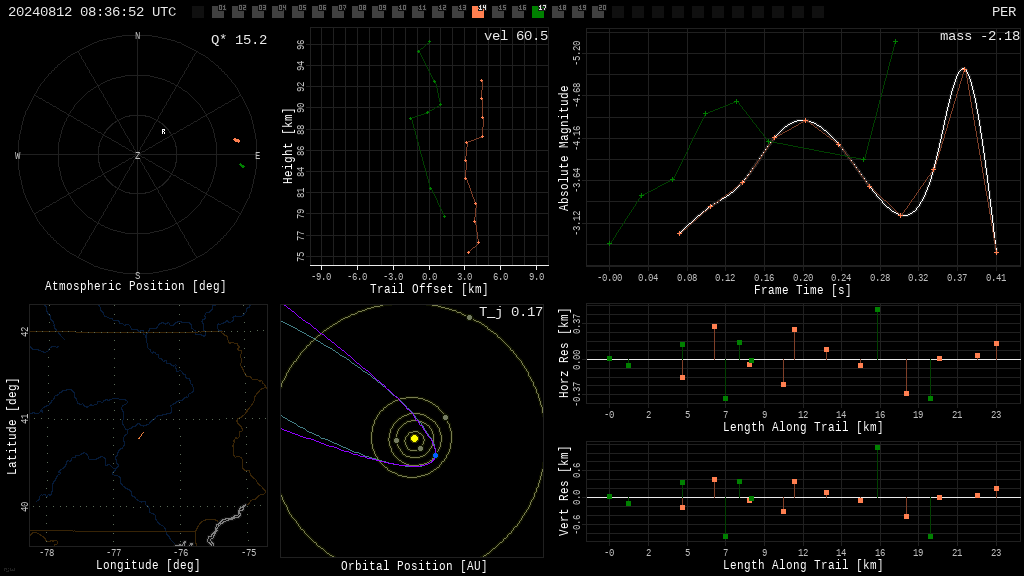
Task: Click the T_j 0.17 value
Action: click(x=511, y=312)
